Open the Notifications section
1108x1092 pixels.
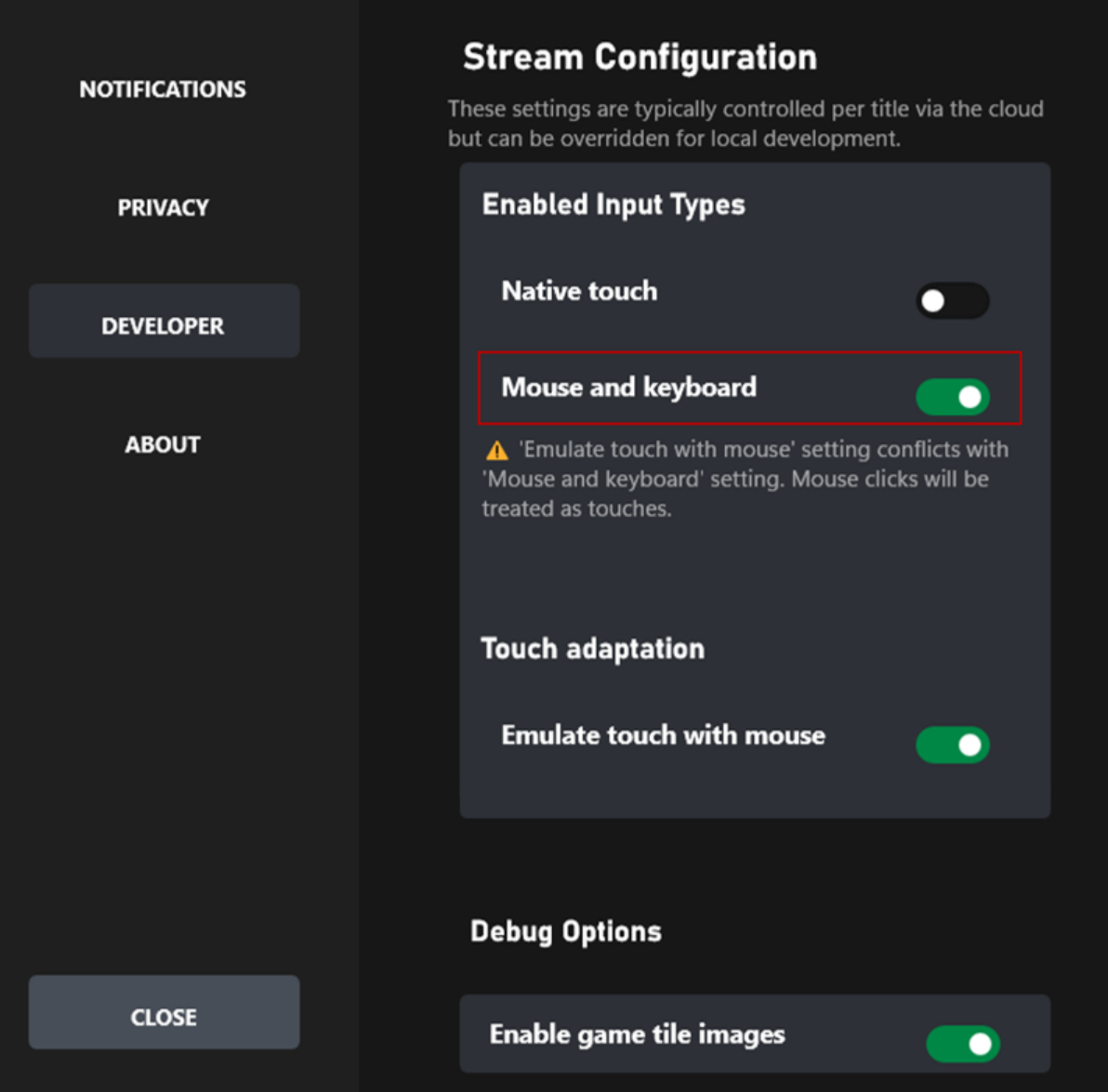(x=164, y=89)
